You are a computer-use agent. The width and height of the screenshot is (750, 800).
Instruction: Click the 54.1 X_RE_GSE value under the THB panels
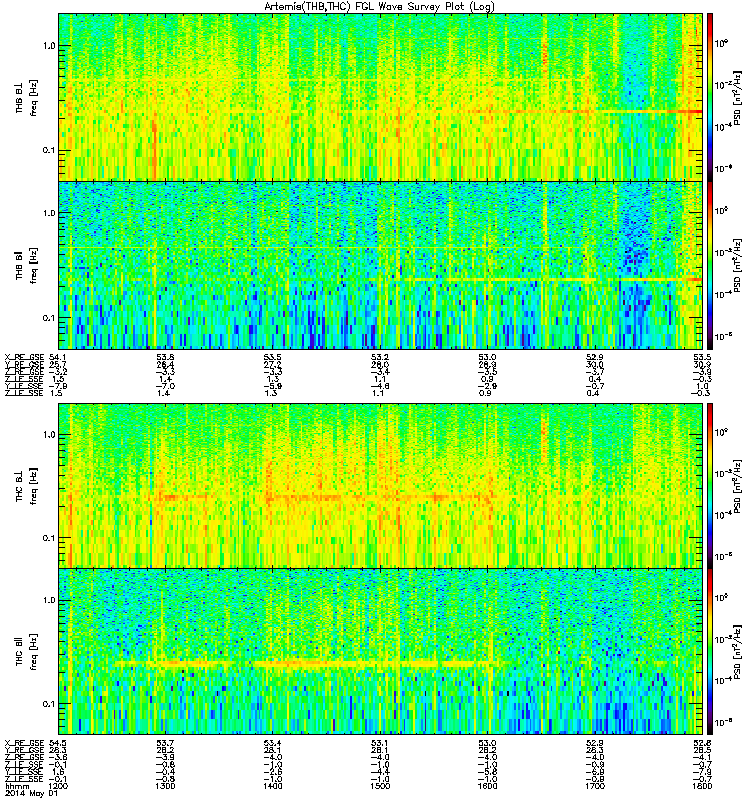coord(57,357)
